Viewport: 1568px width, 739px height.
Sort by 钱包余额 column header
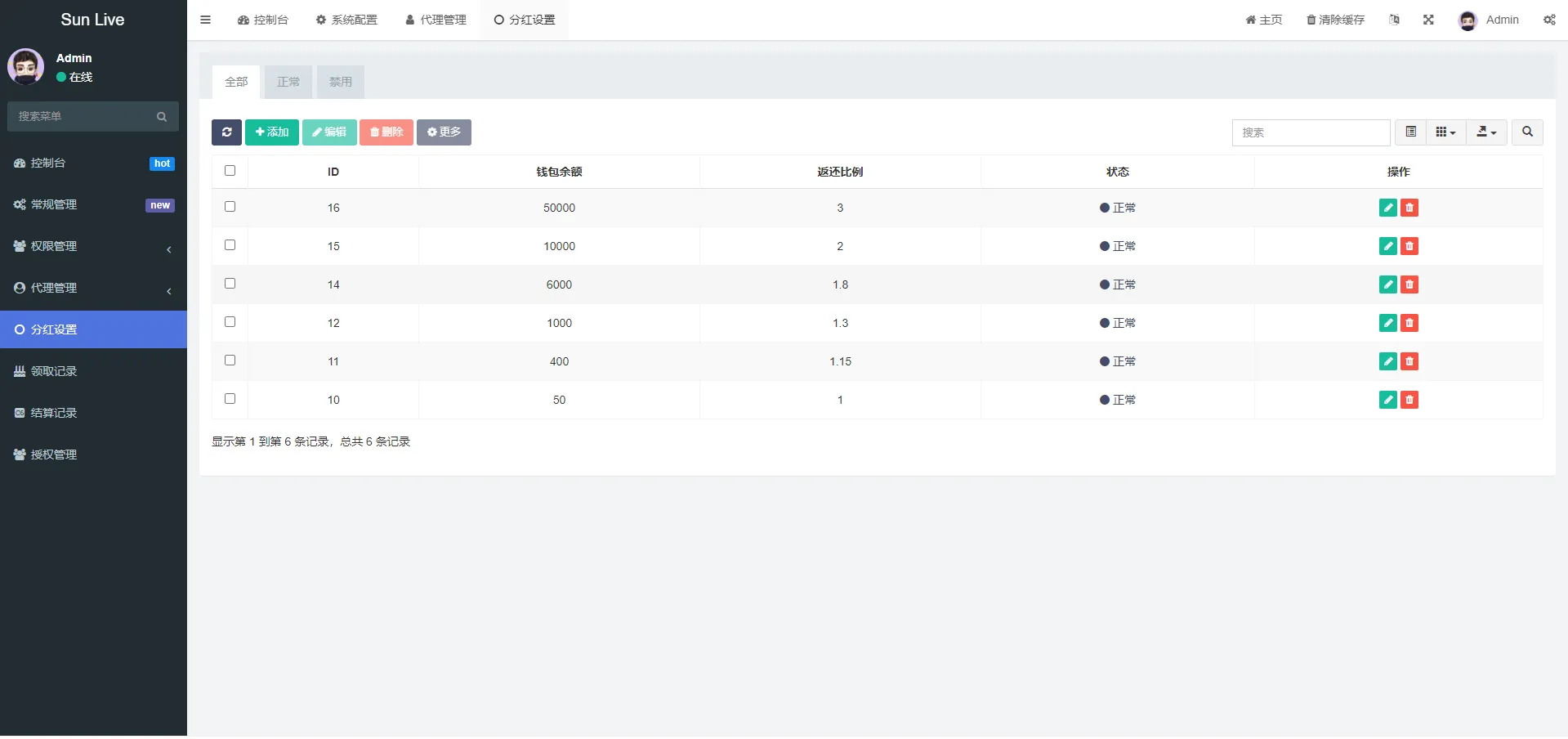click(x=559, y=172)
